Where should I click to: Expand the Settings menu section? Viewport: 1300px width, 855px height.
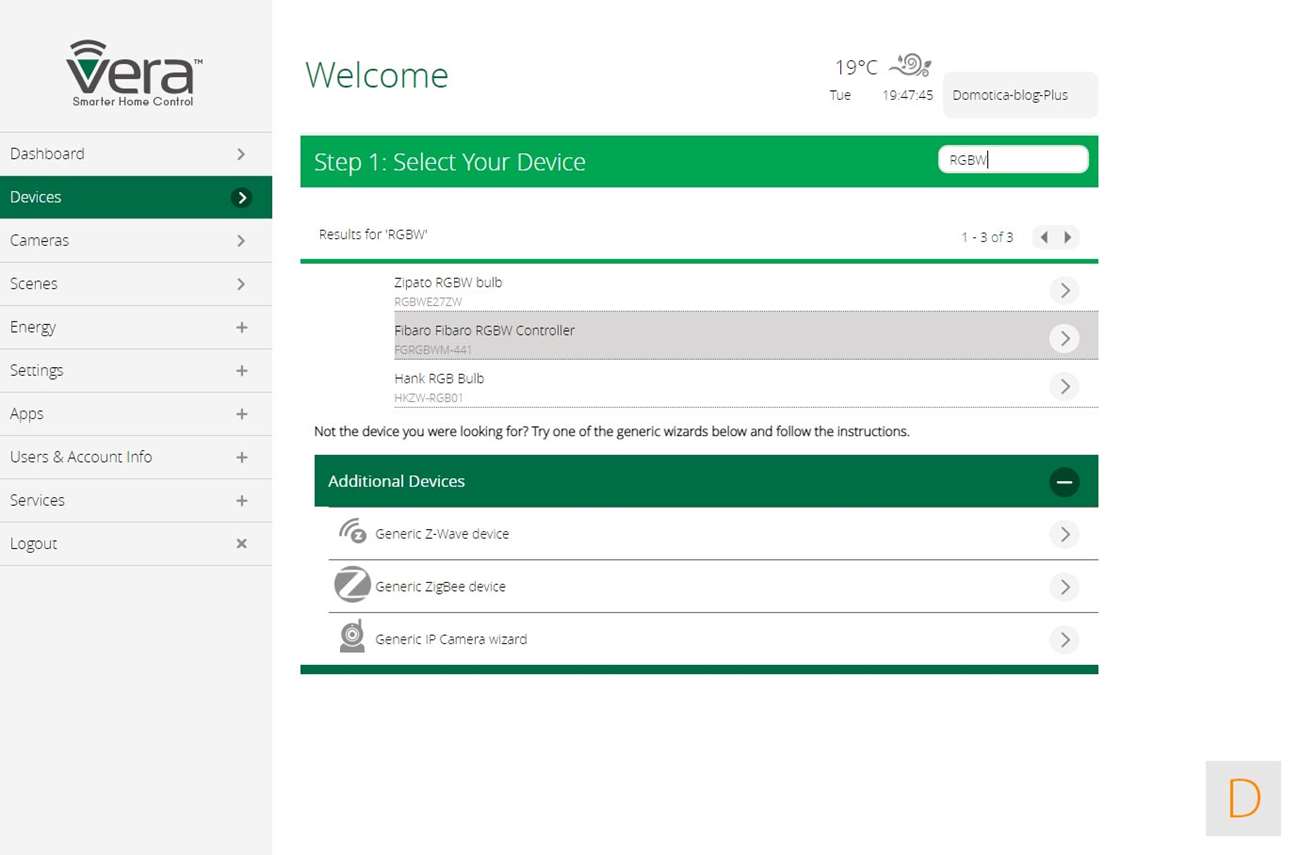[x=241, y=371]
